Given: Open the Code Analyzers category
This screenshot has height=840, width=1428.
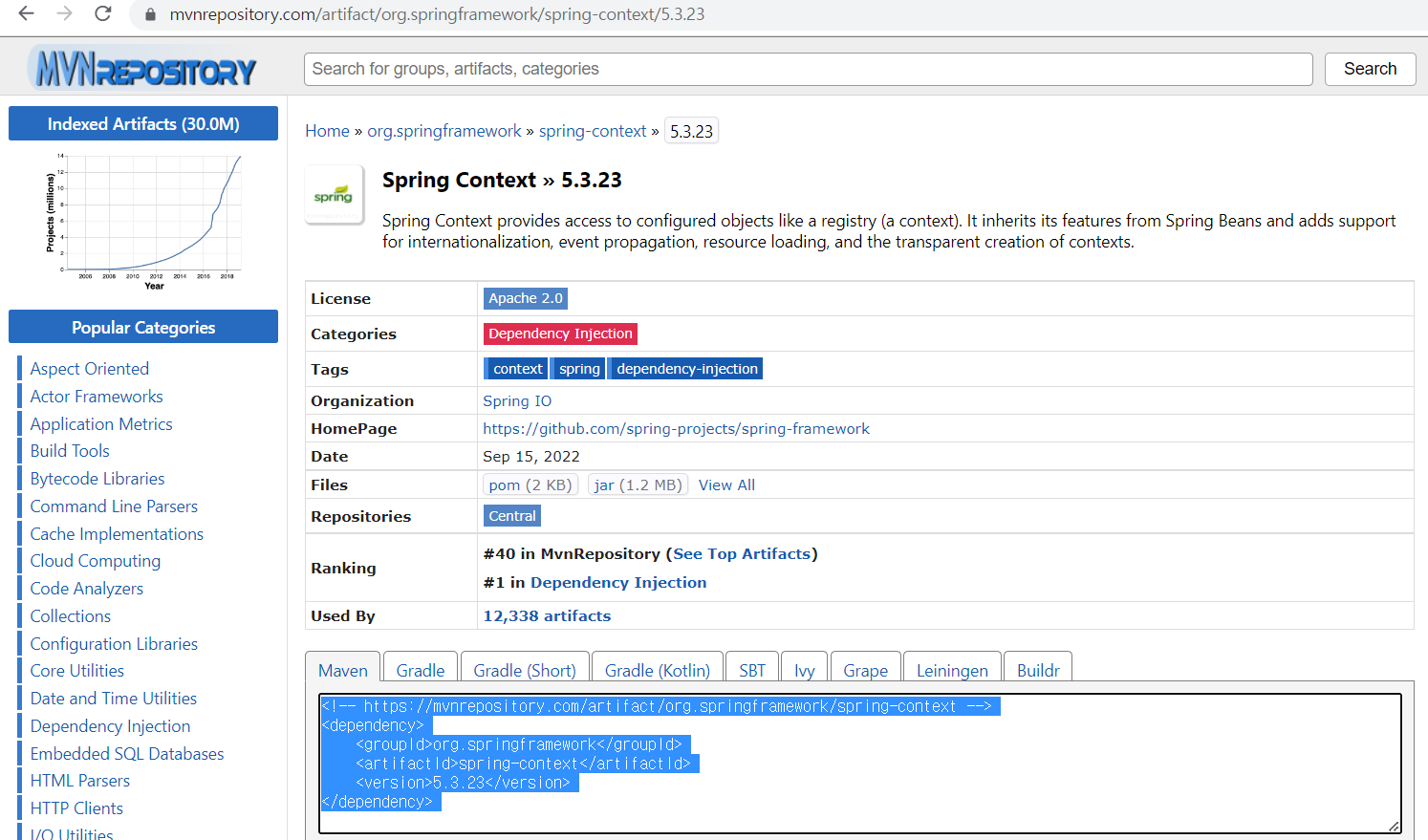Looking at the screenshot, I should (87, 589).
